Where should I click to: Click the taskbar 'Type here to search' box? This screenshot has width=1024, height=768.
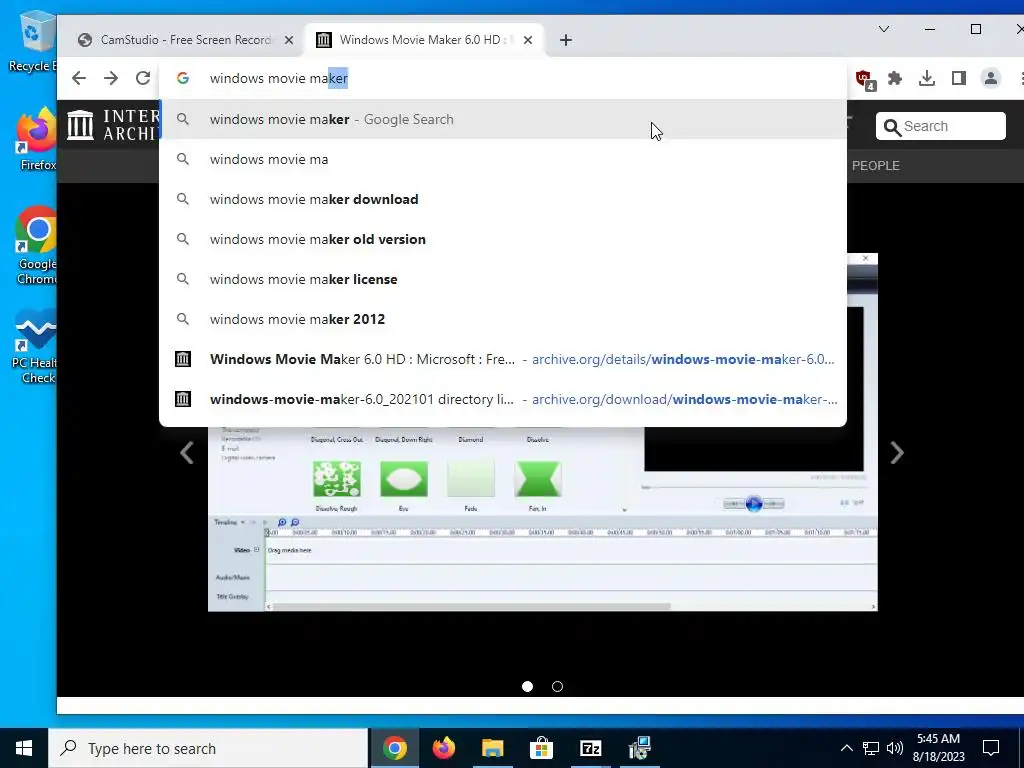[x=208, y=748]
